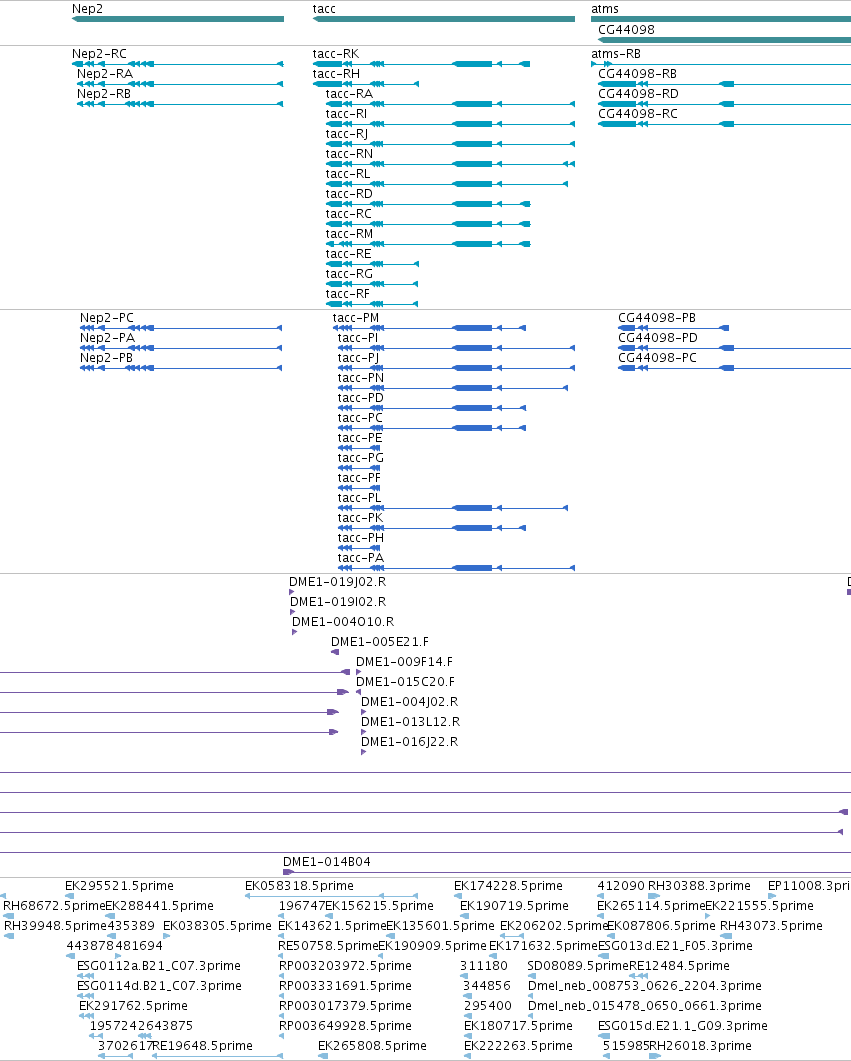
Task: Click the tacc-RM transcript label
Action: click(x=349, y=233)
